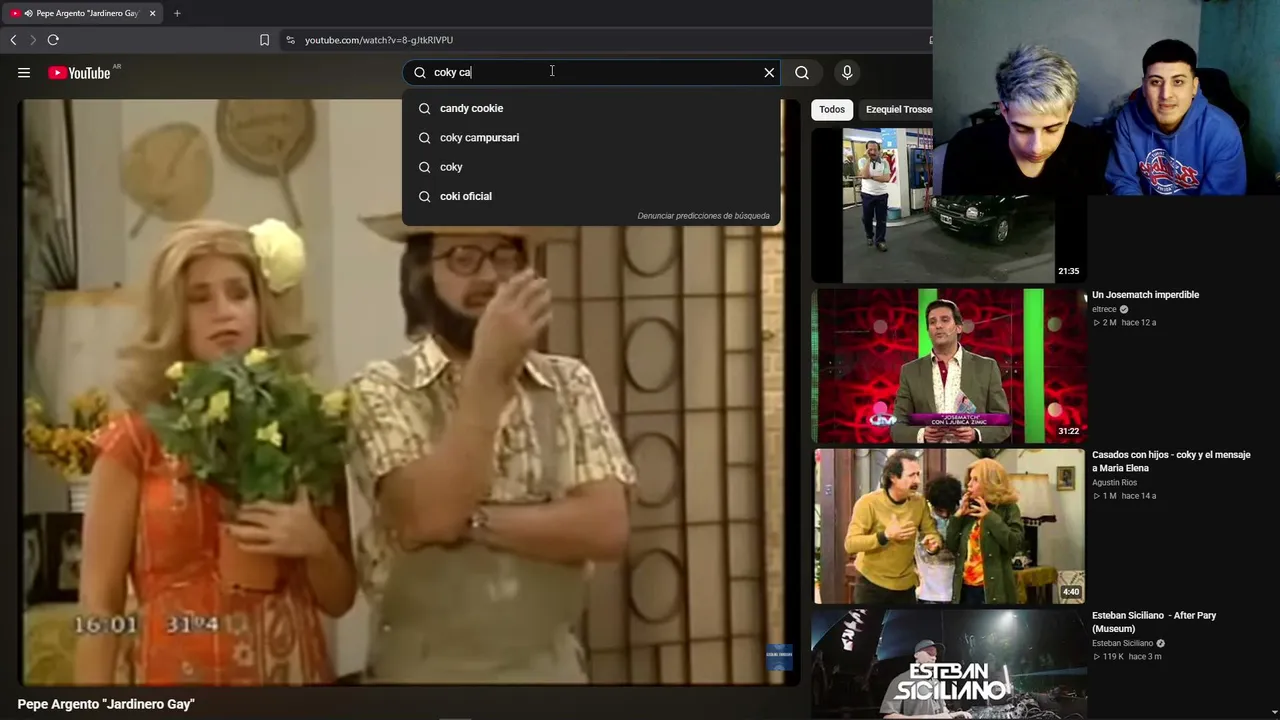Clear the search box with the X

[769, 72]
